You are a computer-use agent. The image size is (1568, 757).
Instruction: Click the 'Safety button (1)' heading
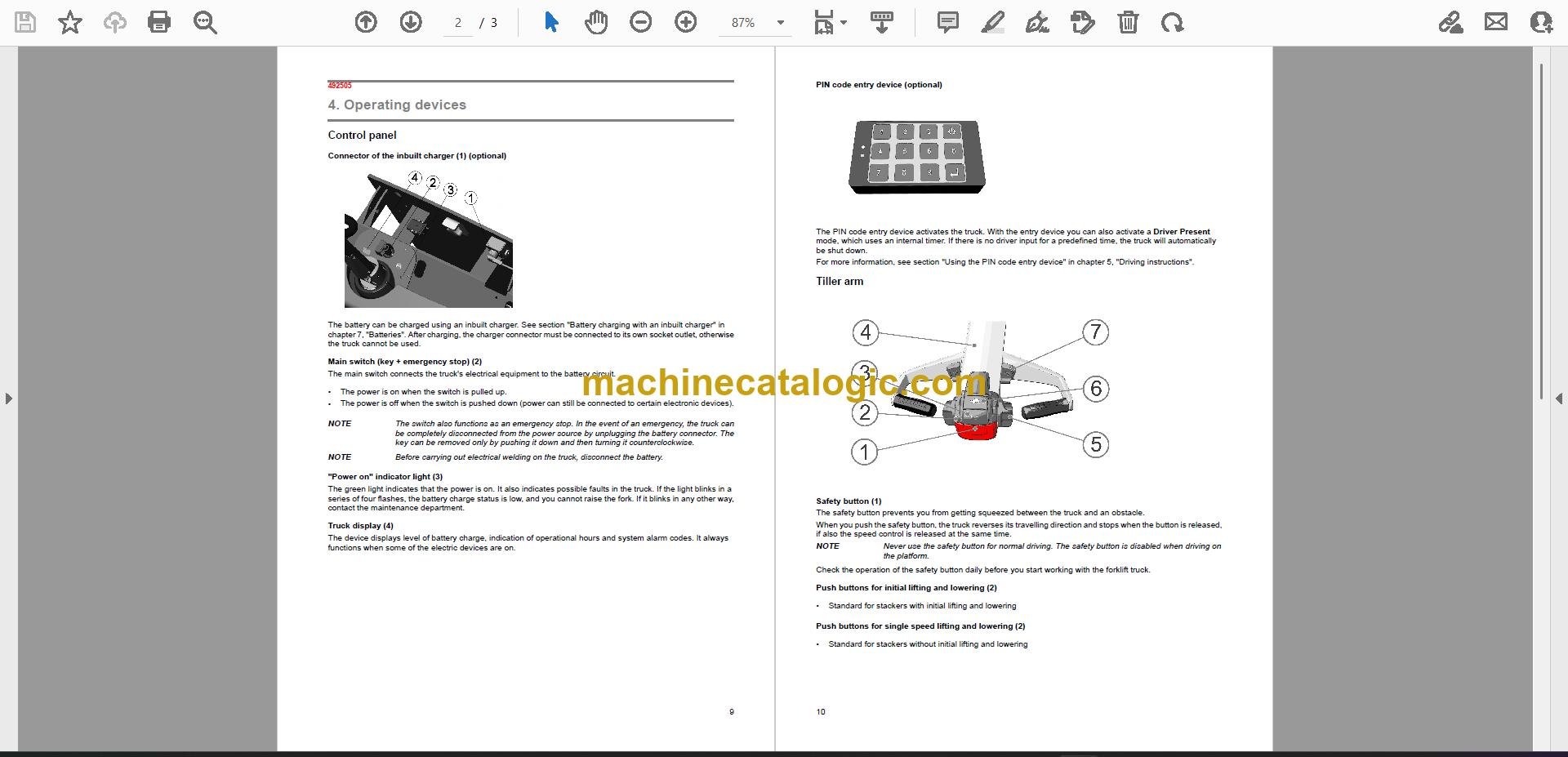tap(849, 501)
